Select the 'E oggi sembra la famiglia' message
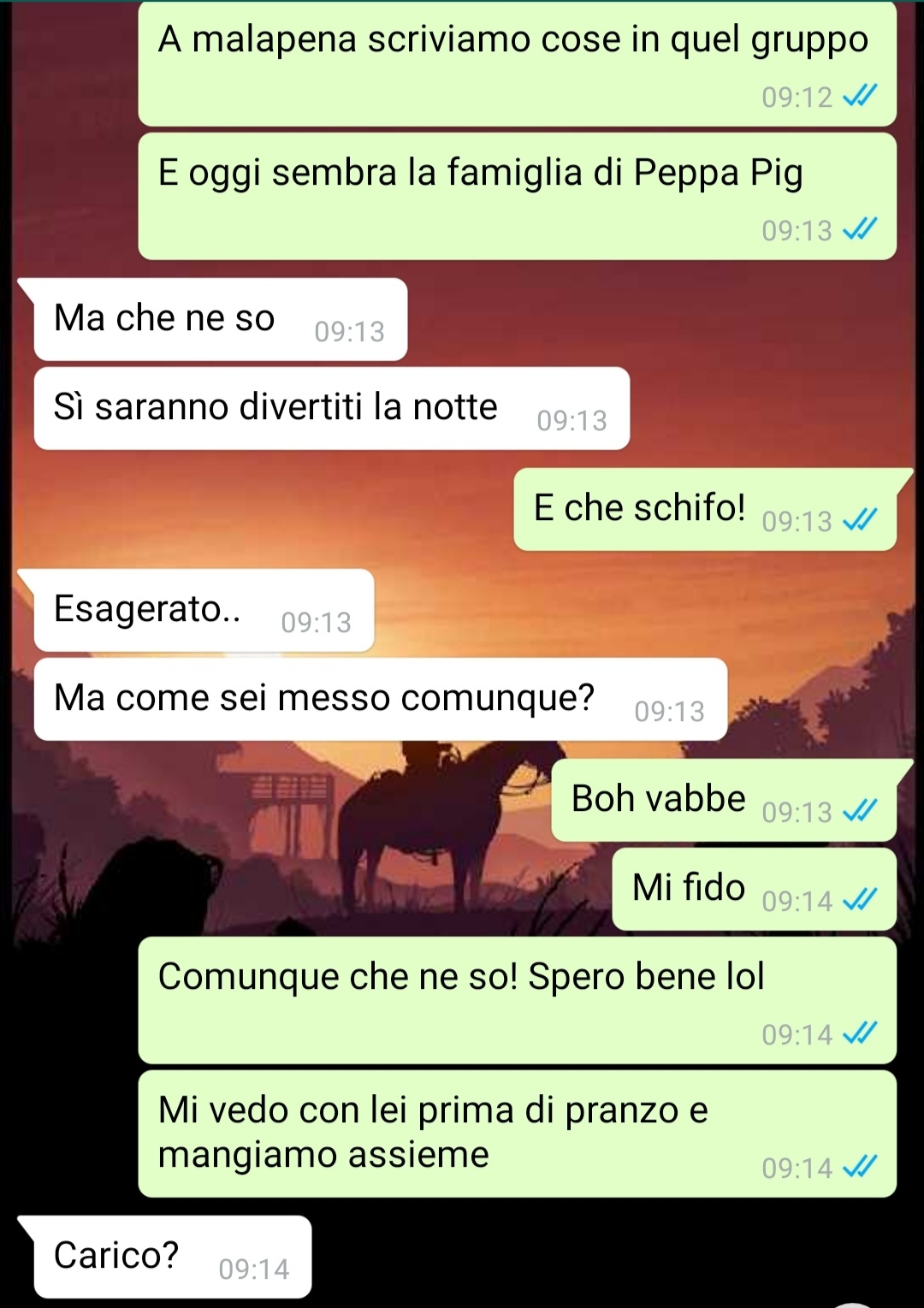This screenshot has height=1308, width=924. coord(517,196)
